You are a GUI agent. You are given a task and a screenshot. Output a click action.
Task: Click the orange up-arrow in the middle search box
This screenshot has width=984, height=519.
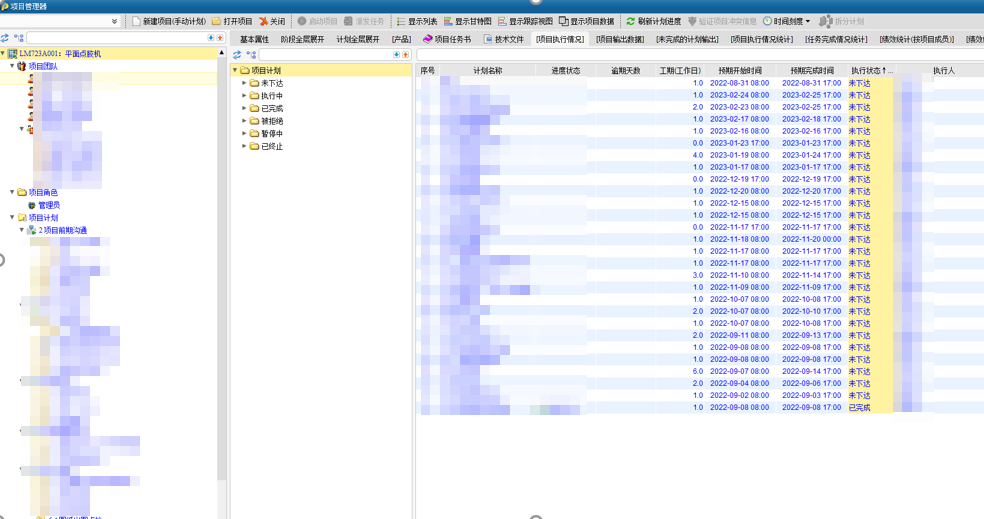(405, 55)
